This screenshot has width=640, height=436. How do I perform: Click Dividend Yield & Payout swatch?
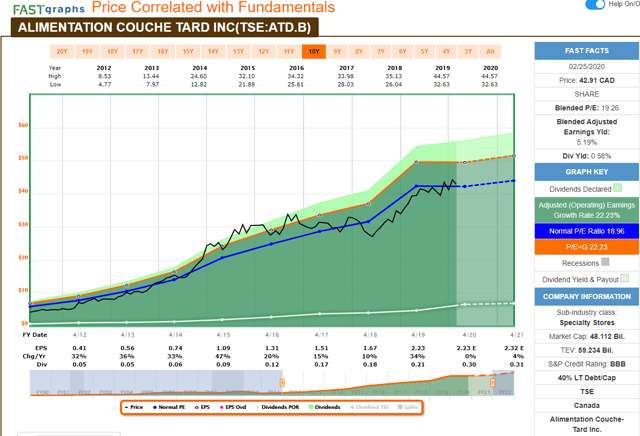[624, 278]
